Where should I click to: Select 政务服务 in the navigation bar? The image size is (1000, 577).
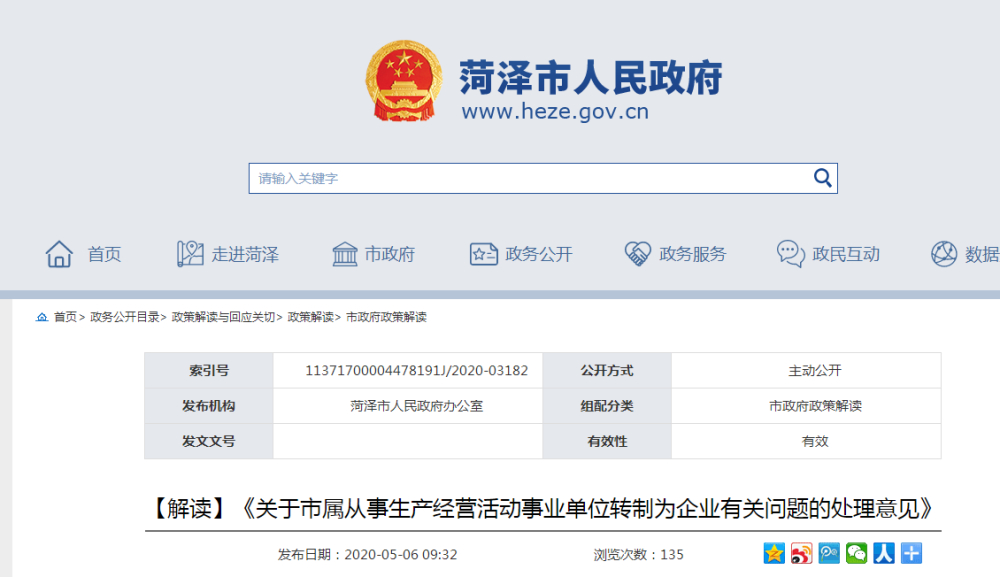tap(675, 254)
